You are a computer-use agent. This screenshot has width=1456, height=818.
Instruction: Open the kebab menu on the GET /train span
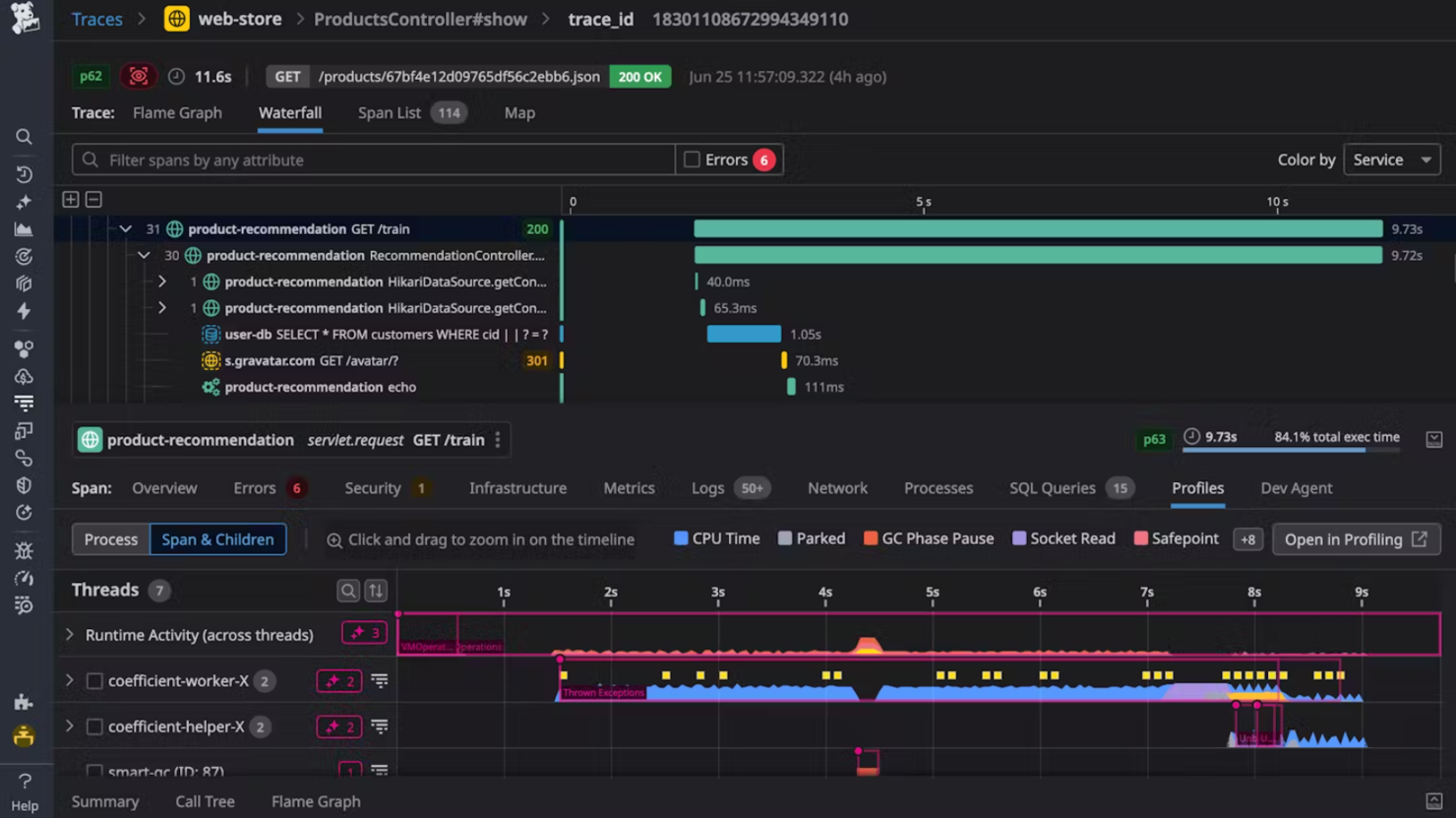(x=498, y=440)
